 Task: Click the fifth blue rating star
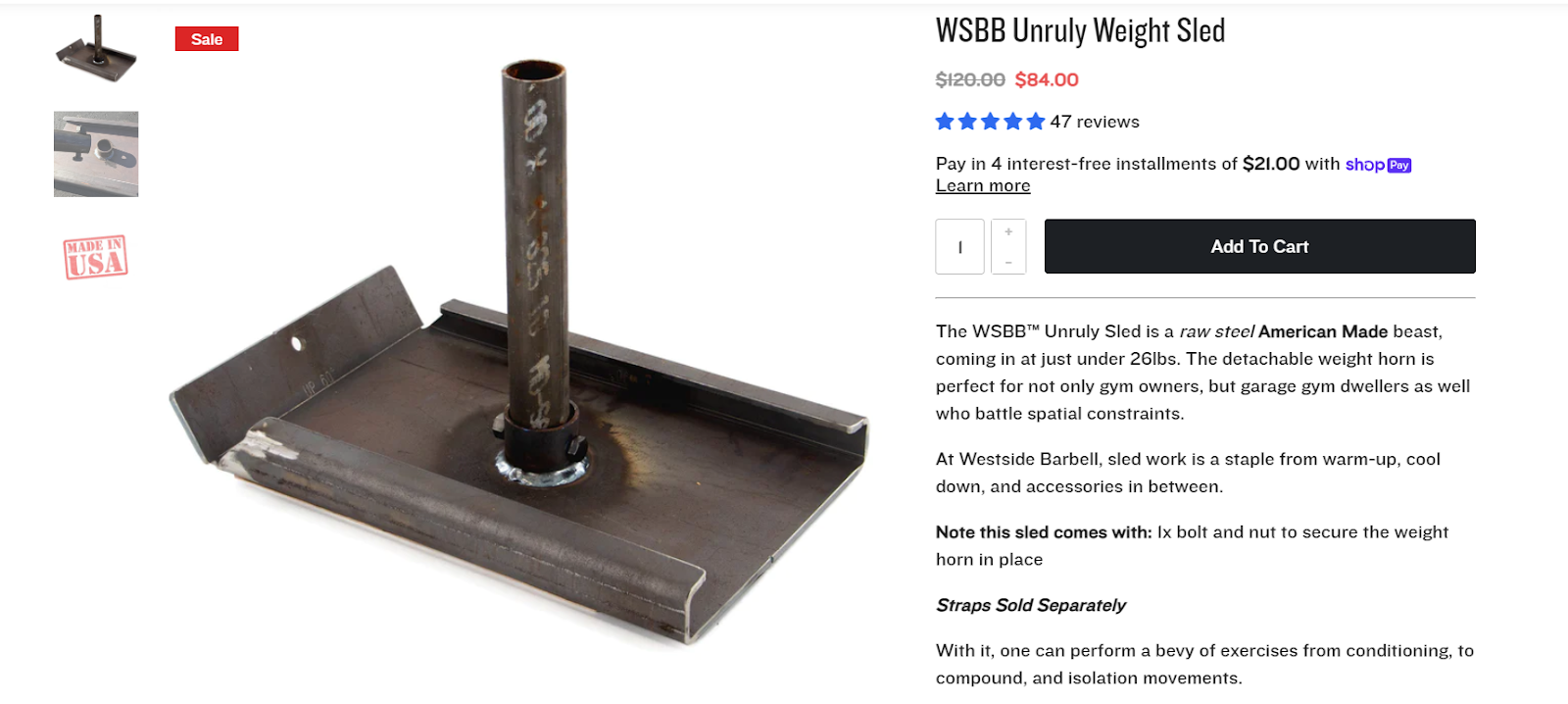(1036, 122)
